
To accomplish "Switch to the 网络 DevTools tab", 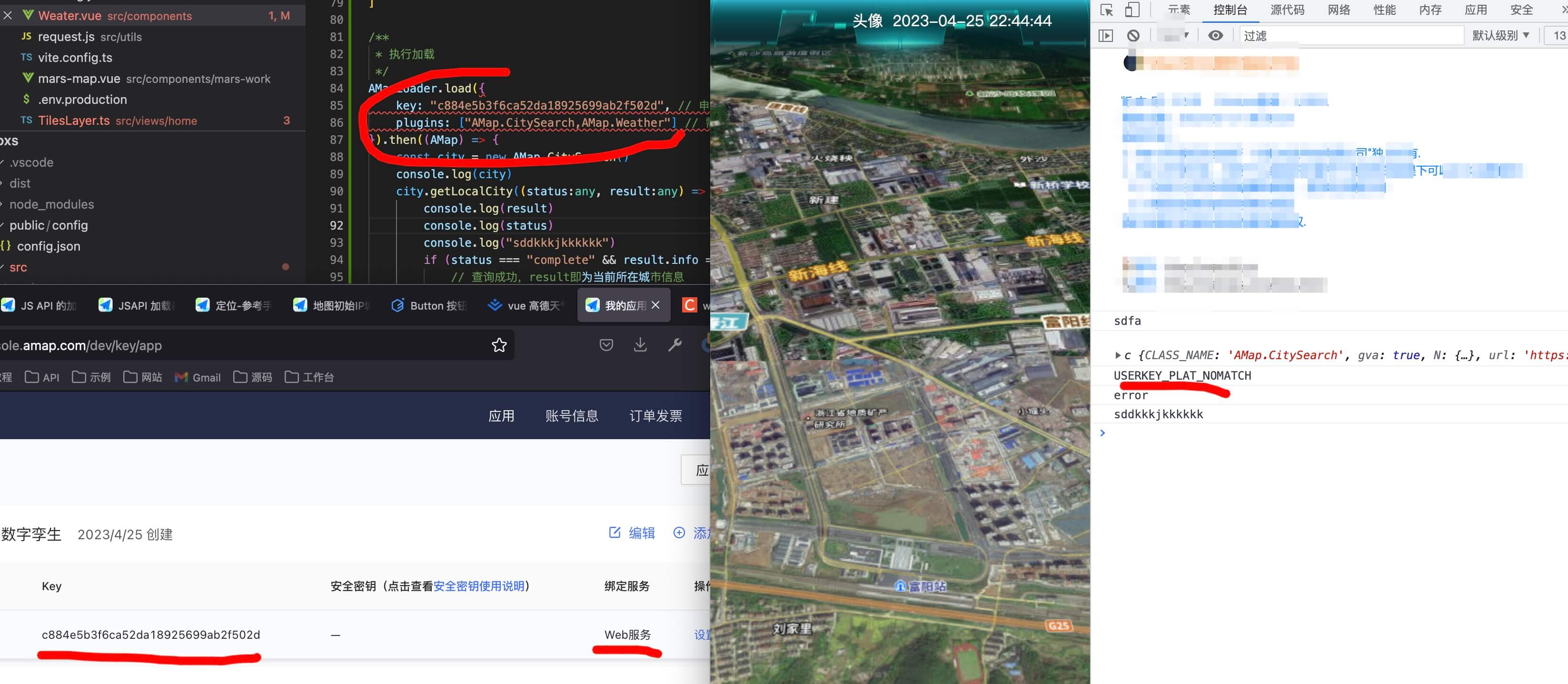I will click(1339, 10).
